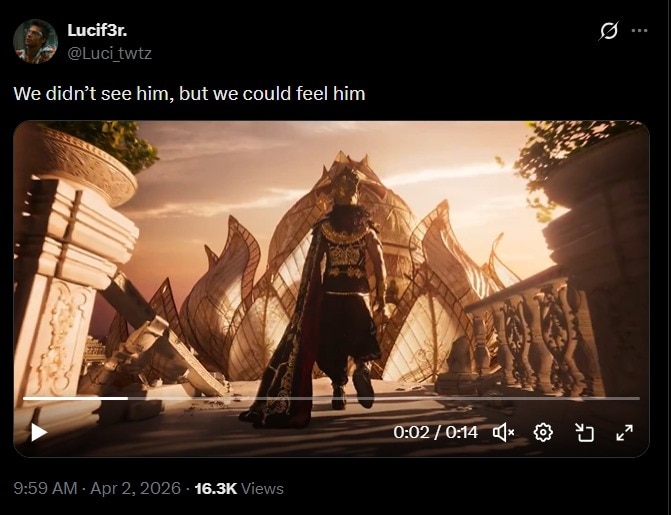Open video settings gear icon

pyautogui.click(x=543, y=432)
